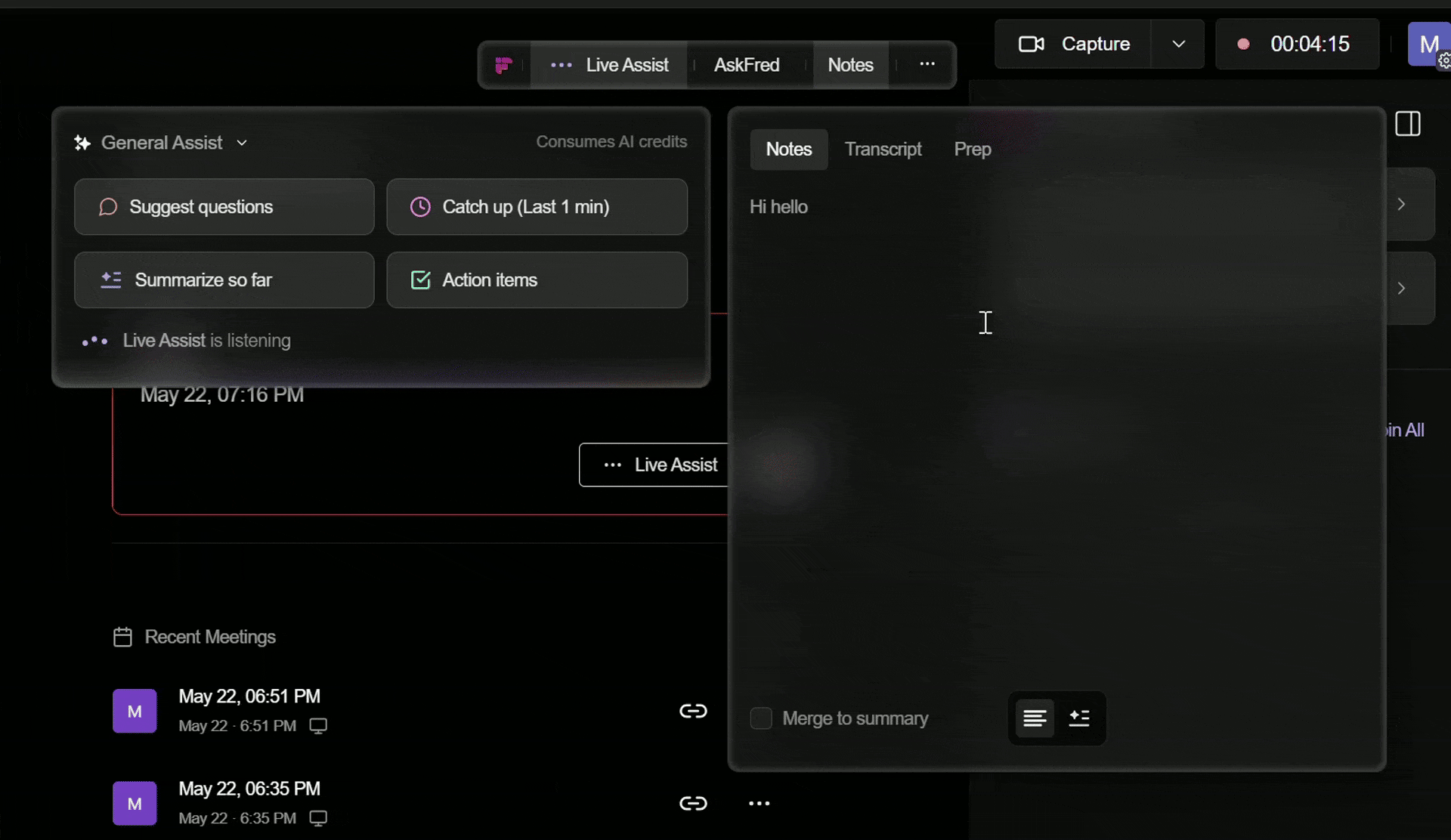Click the May 22, 07:16 PM meeting title
Image resolution: width=1451 pixels, height=840 pixels.
[x=222, y=395]
